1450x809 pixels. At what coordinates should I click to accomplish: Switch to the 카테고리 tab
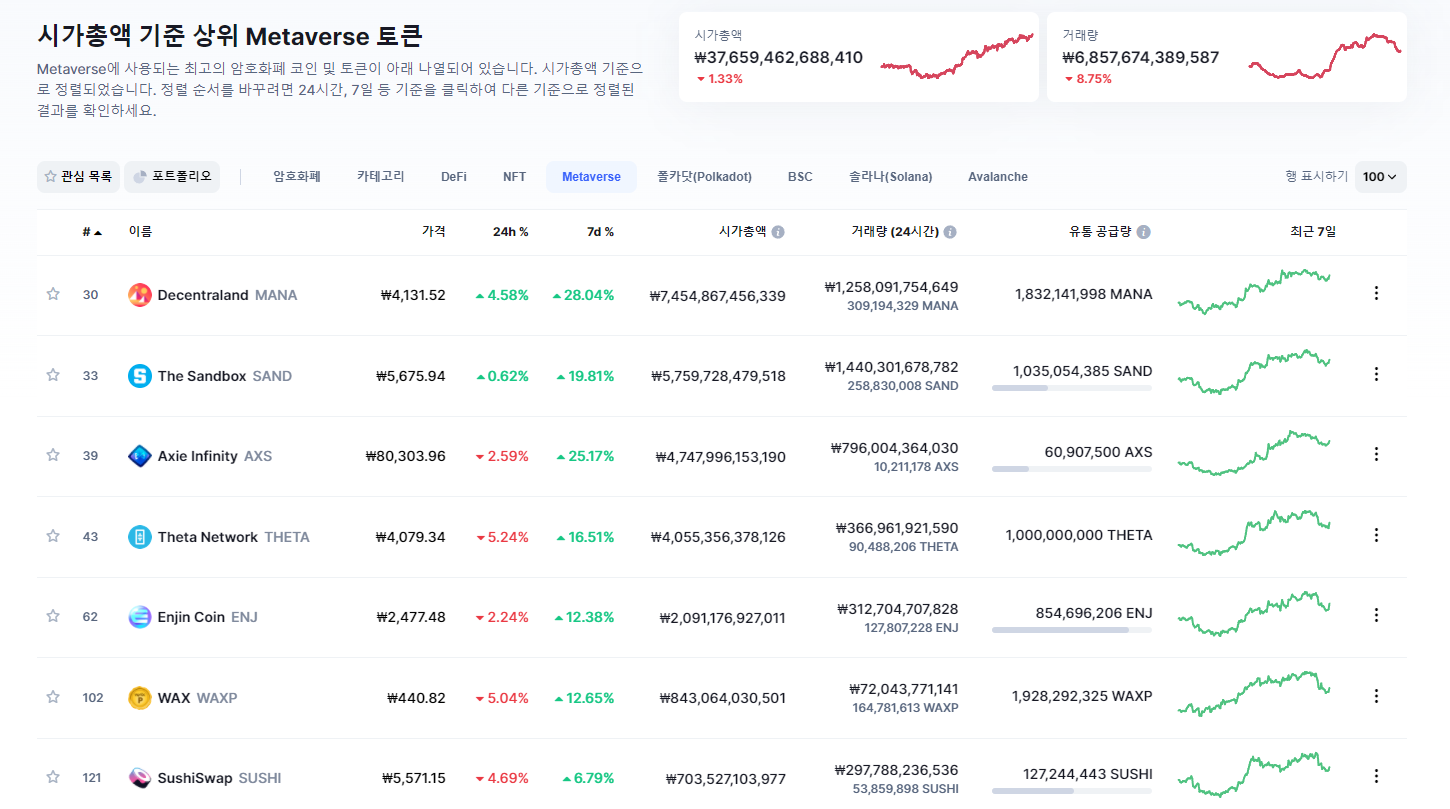point(381,177)
